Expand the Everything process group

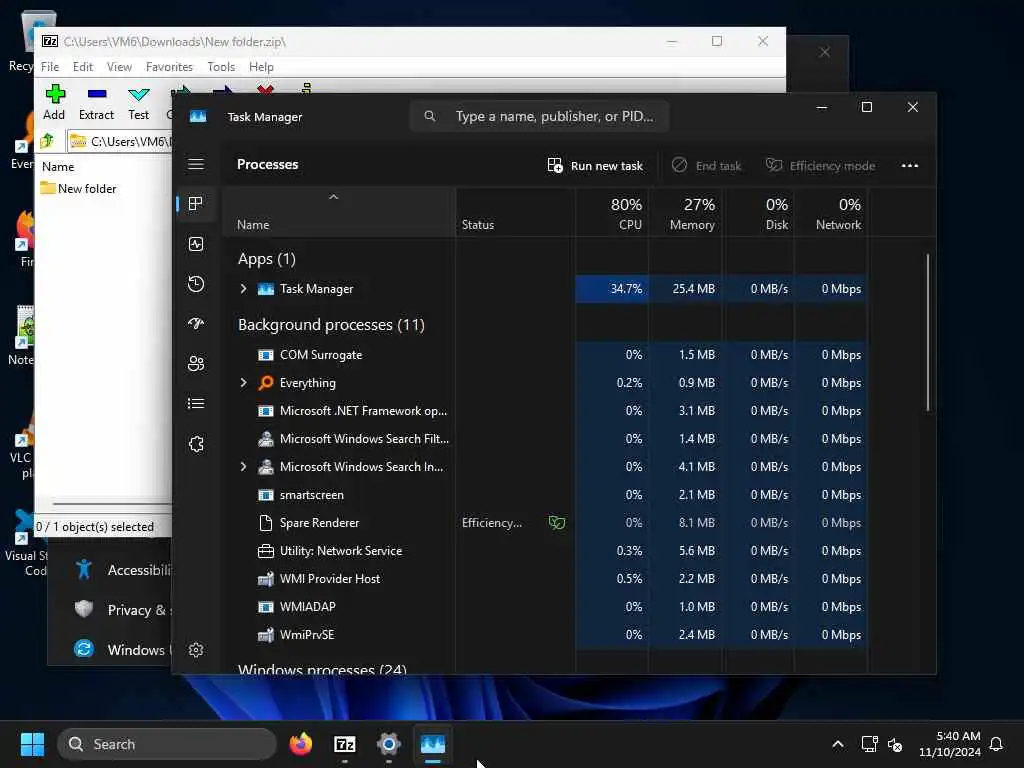pos(244,383)
